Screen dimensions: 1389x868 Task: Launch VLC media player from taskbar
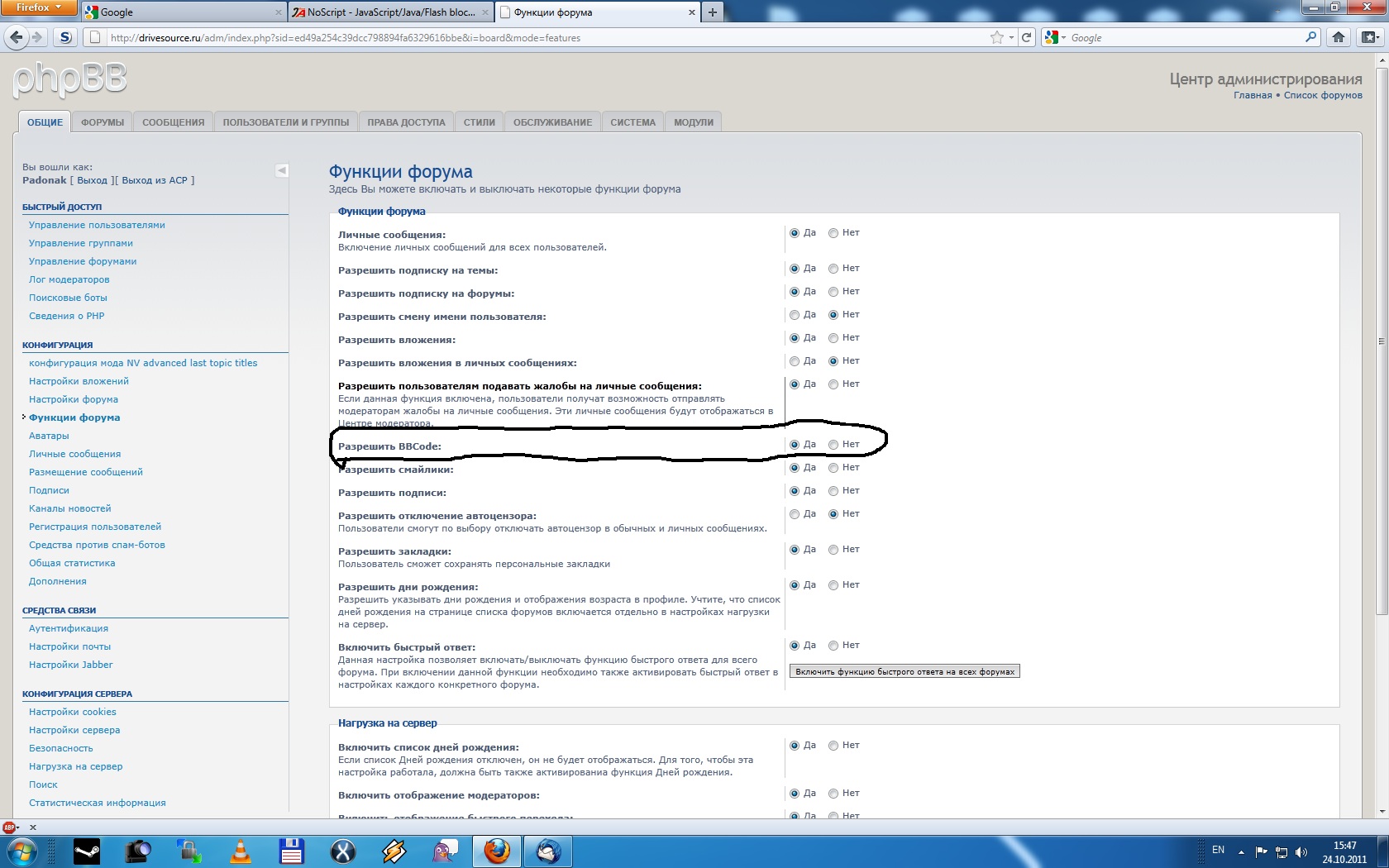point(241,851)
